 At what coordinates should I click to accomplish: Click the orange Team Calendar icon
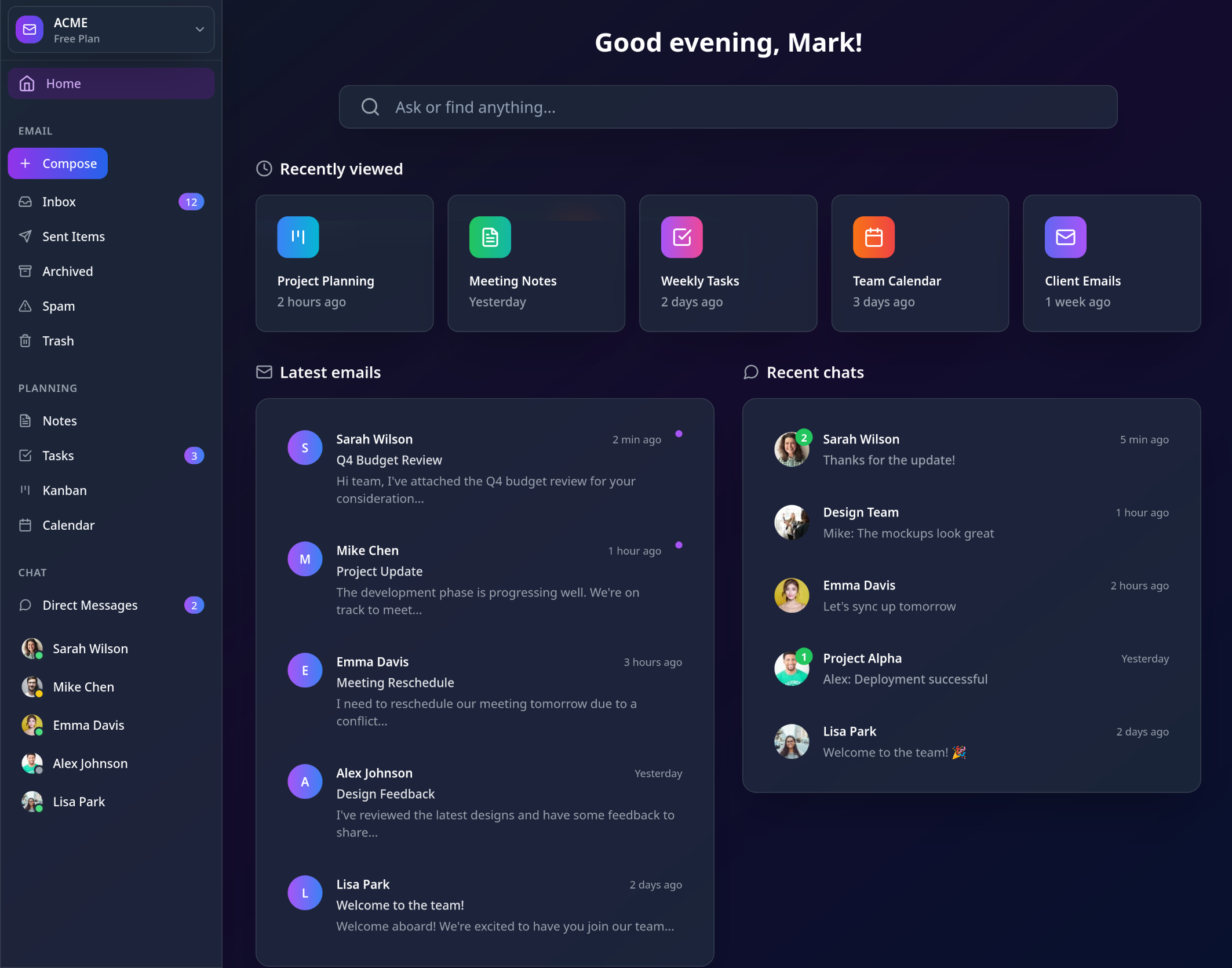click(x=873, y=236)
